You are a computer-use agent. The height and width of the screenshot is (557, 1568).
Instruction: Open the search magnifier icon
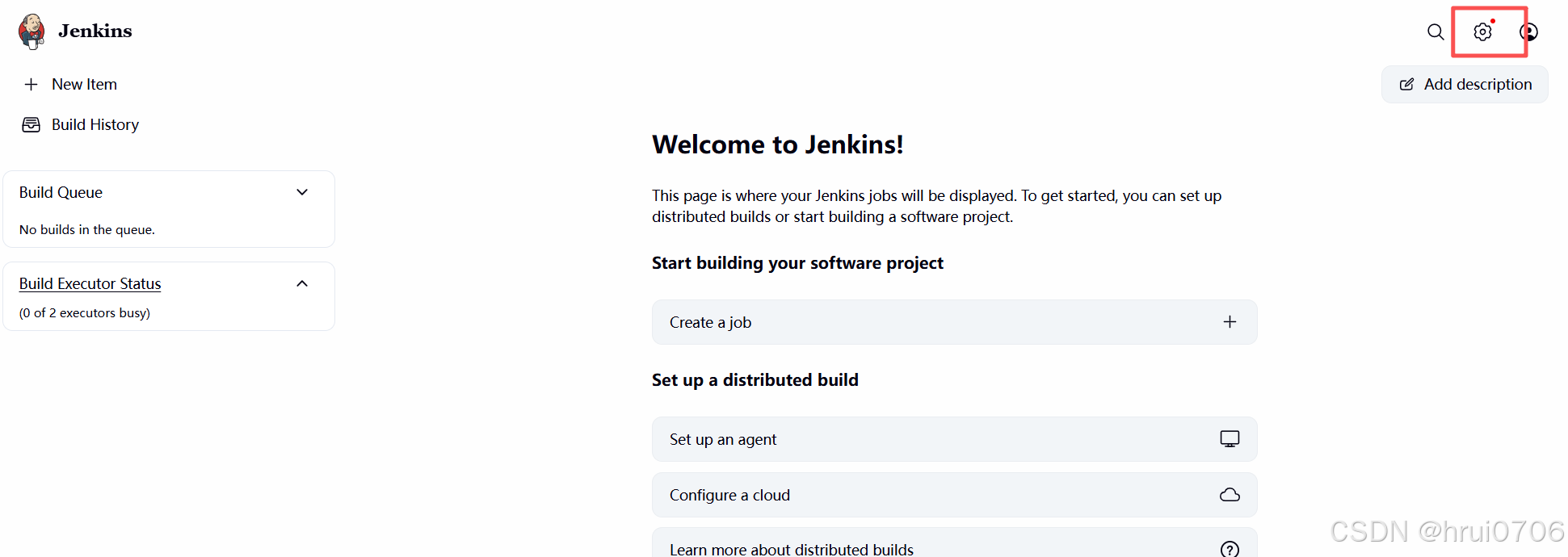(x=1436, y=31)
